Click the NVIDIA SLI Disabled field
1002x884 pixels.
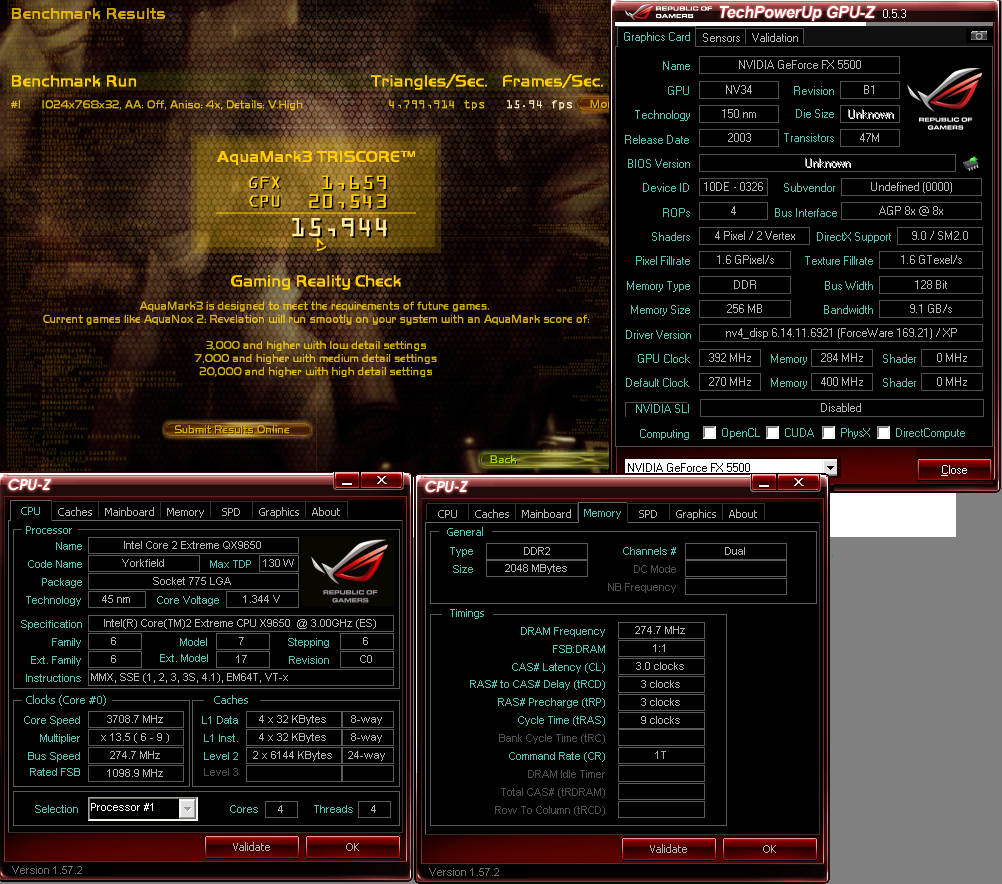pyautogui.click(x=841, y=408)
